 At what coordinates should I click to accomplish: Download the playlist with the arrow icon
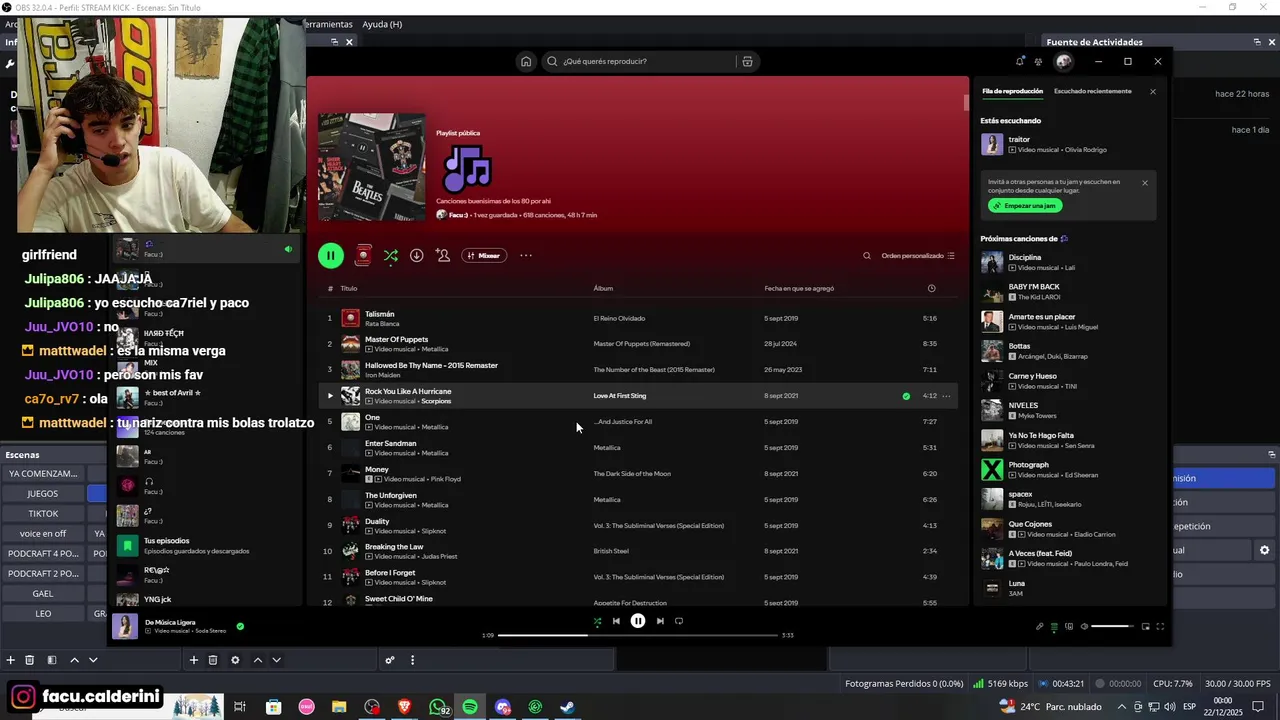(x=417, y=255)
